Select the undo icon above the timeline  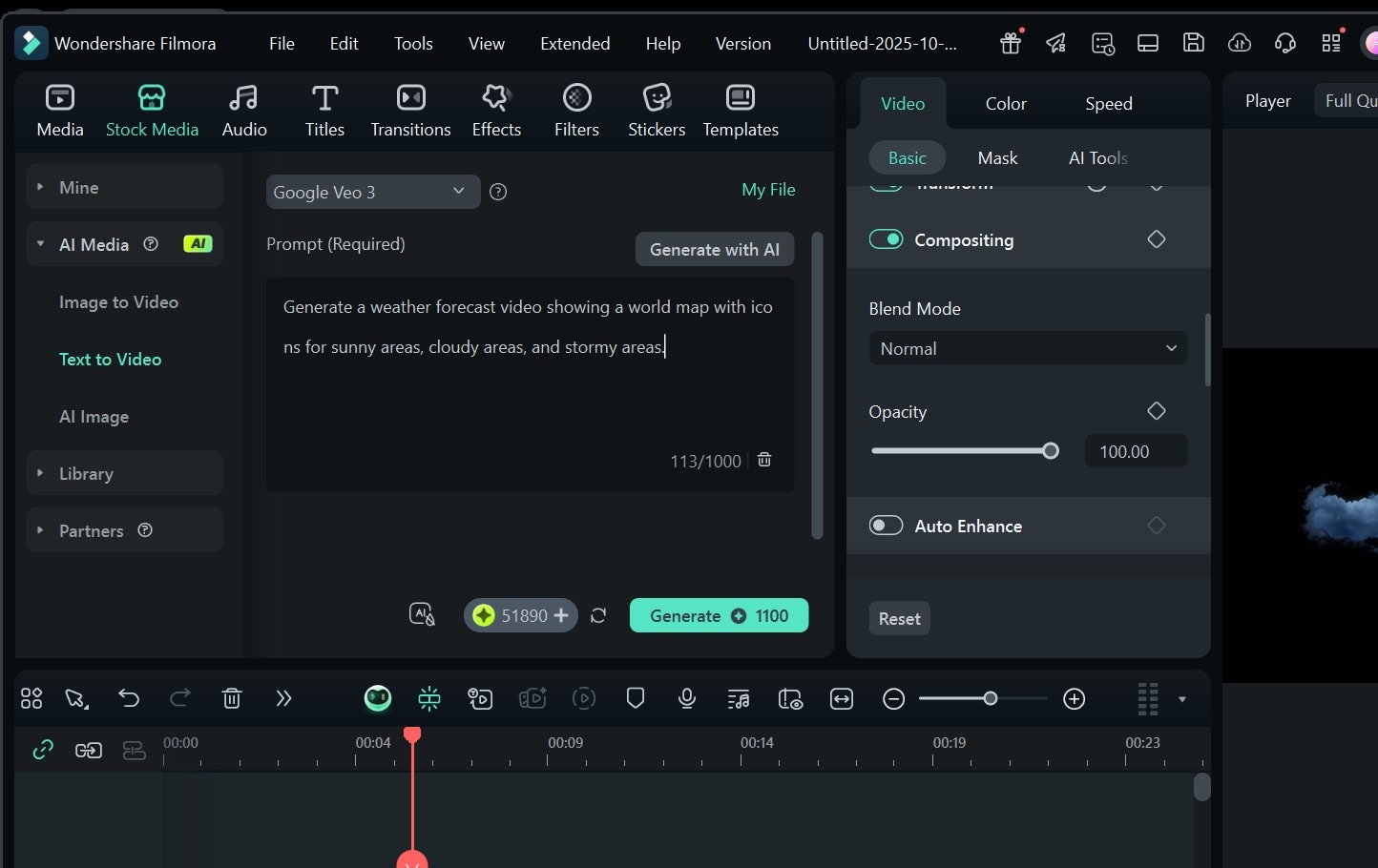click(129, 698)
